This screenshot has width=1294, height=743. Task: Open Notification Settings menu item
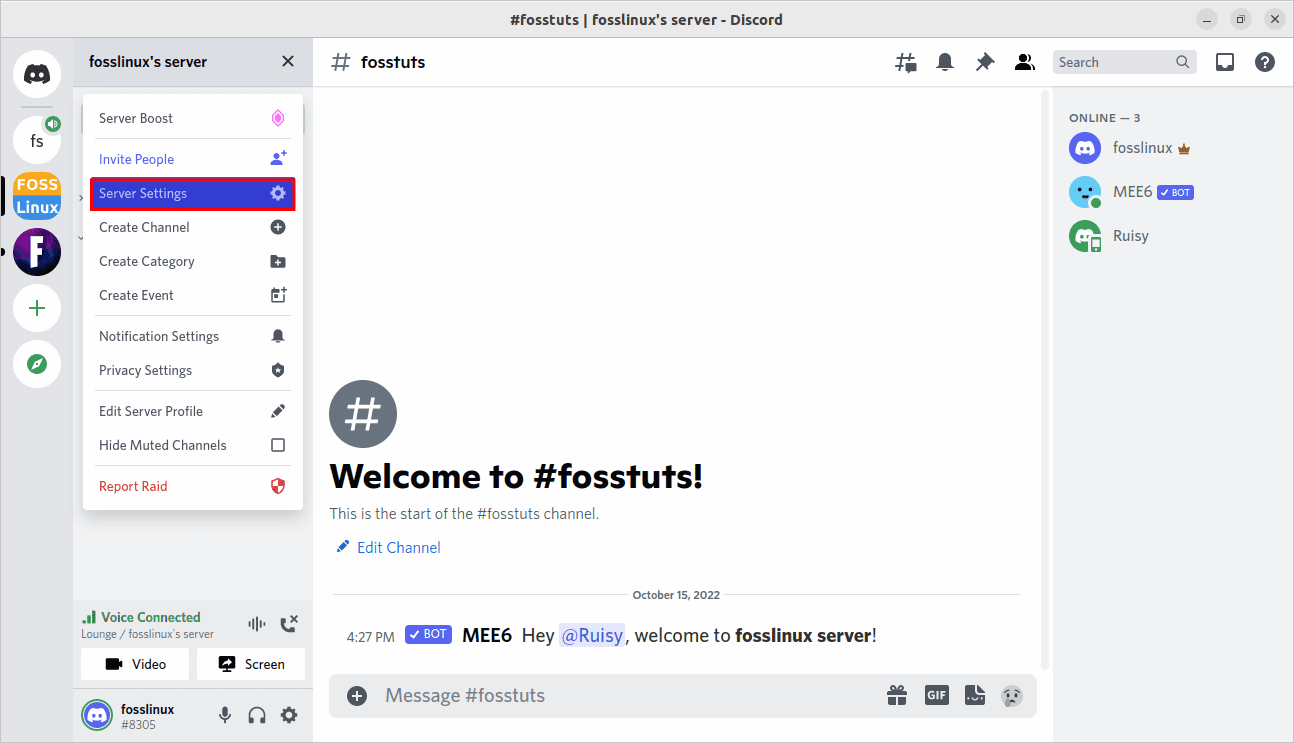(193, 336)
